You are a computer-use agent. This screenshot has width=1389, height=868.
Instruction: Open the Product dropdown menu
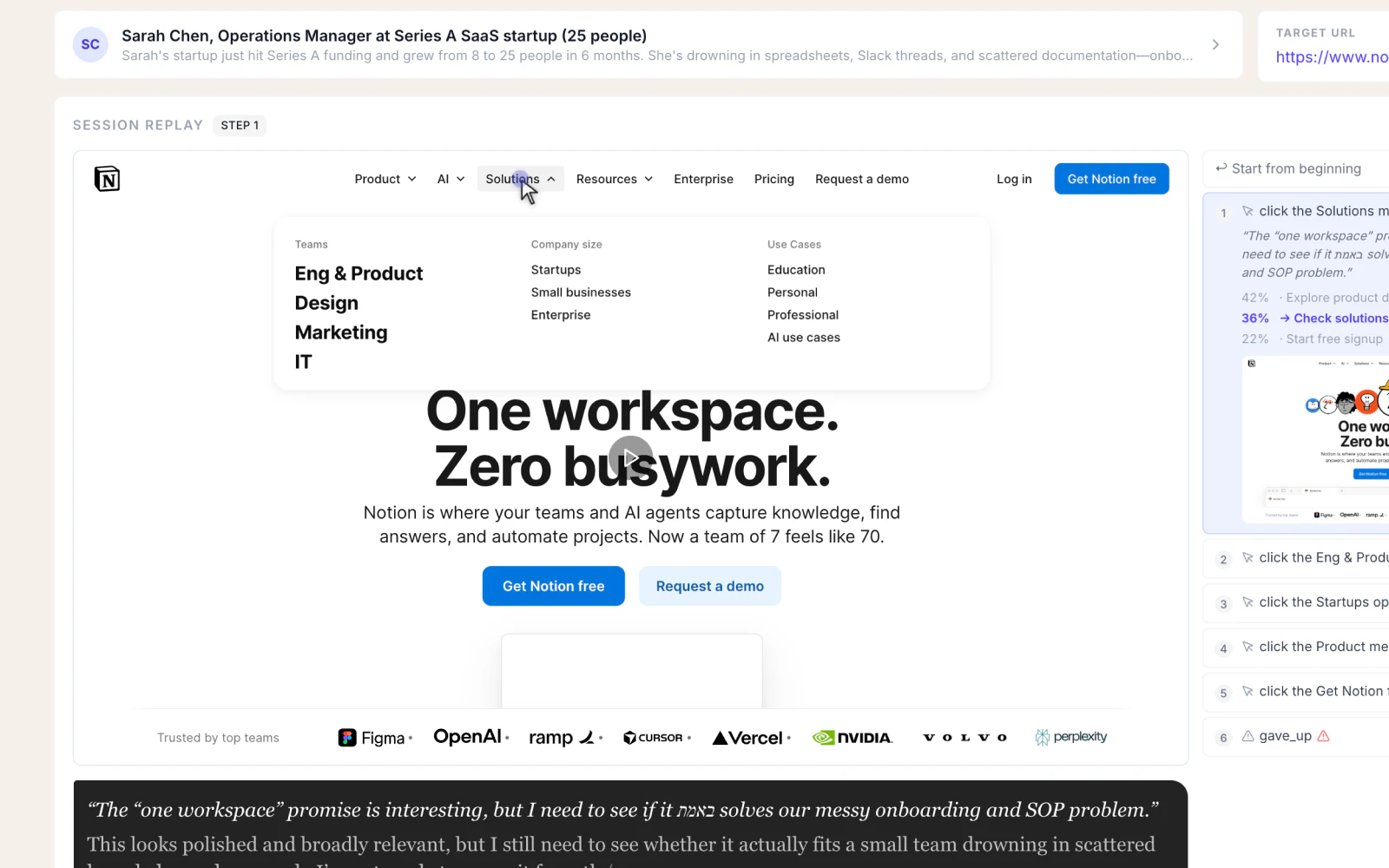(x=385, y=179)
